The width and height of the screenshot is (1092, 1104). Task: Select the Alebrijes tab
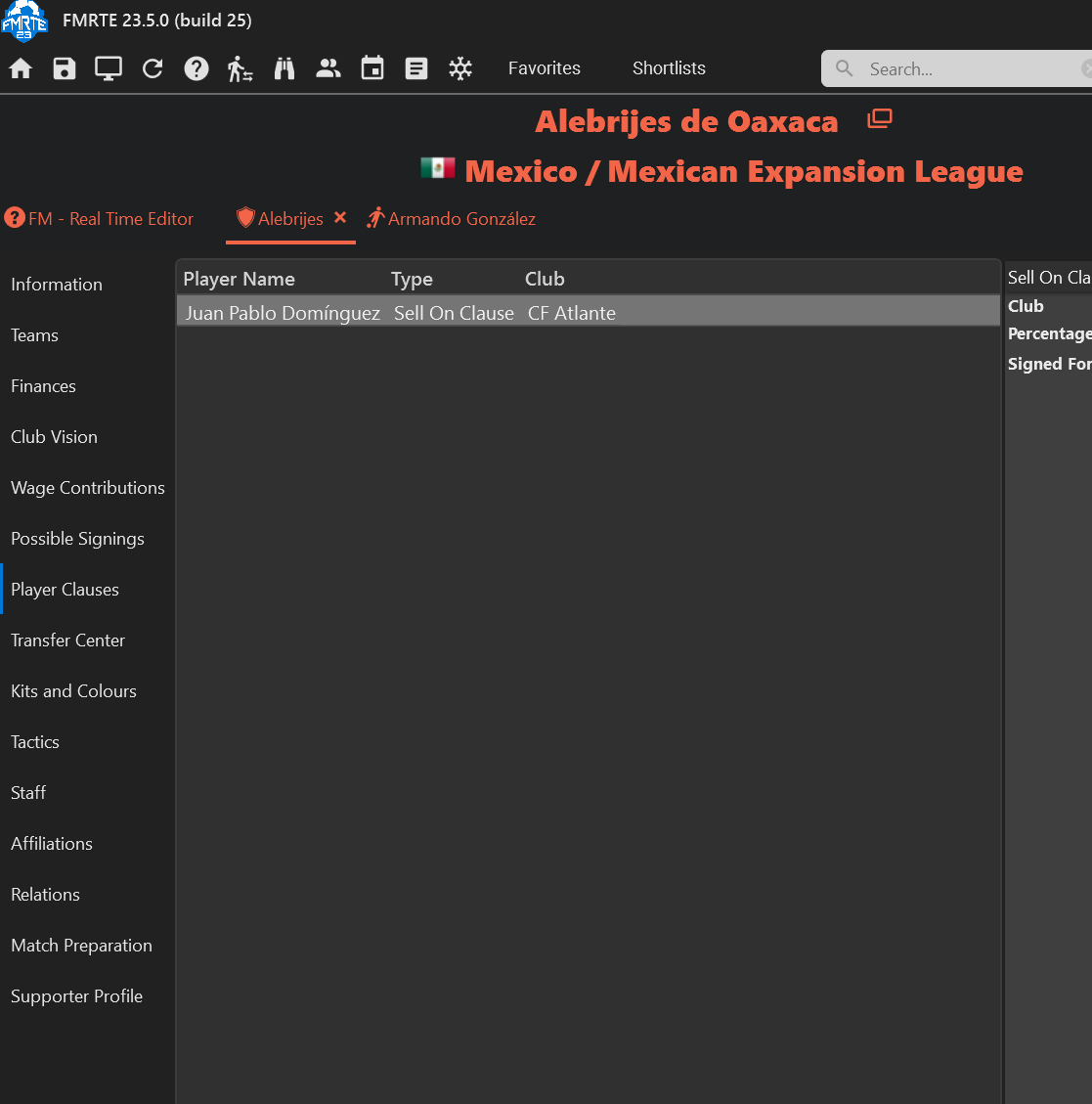pos(290,219)
